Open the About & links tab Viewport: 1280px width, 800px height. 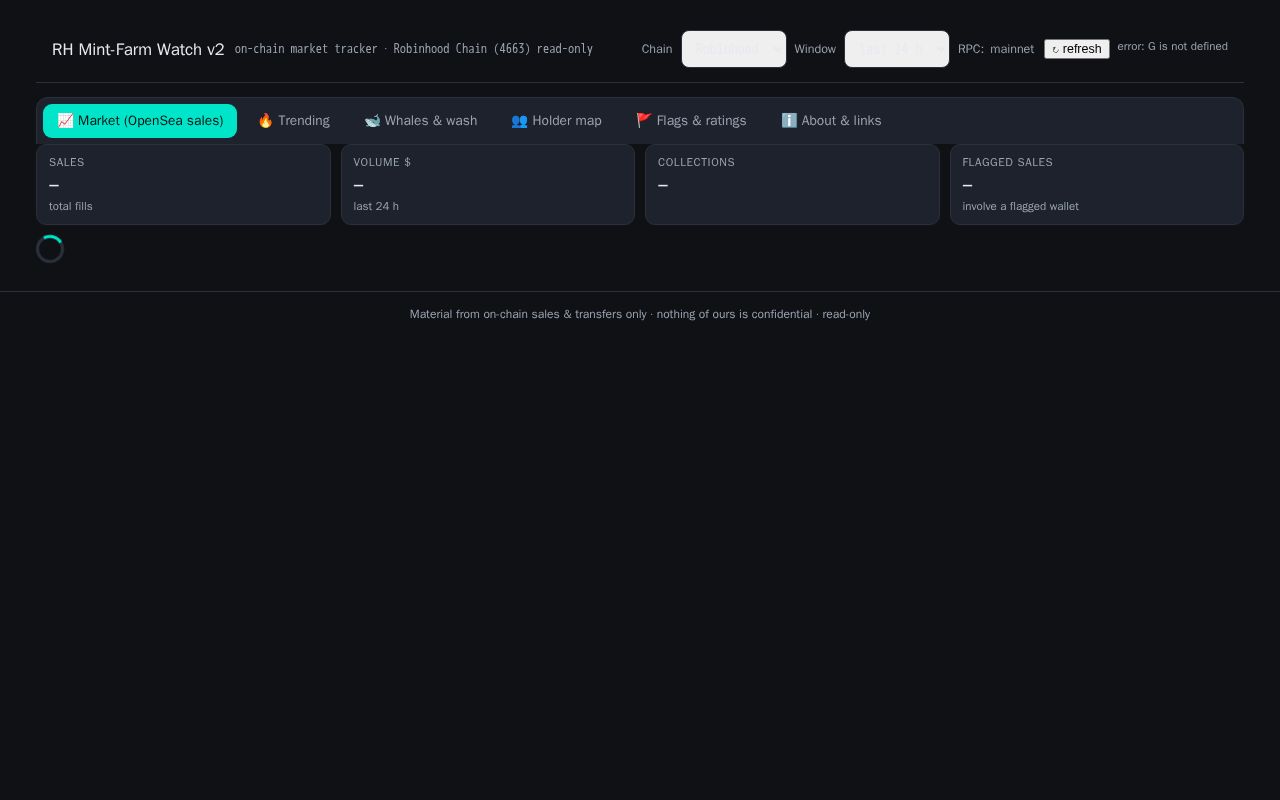pyautogui.click(x=831, y=121)
